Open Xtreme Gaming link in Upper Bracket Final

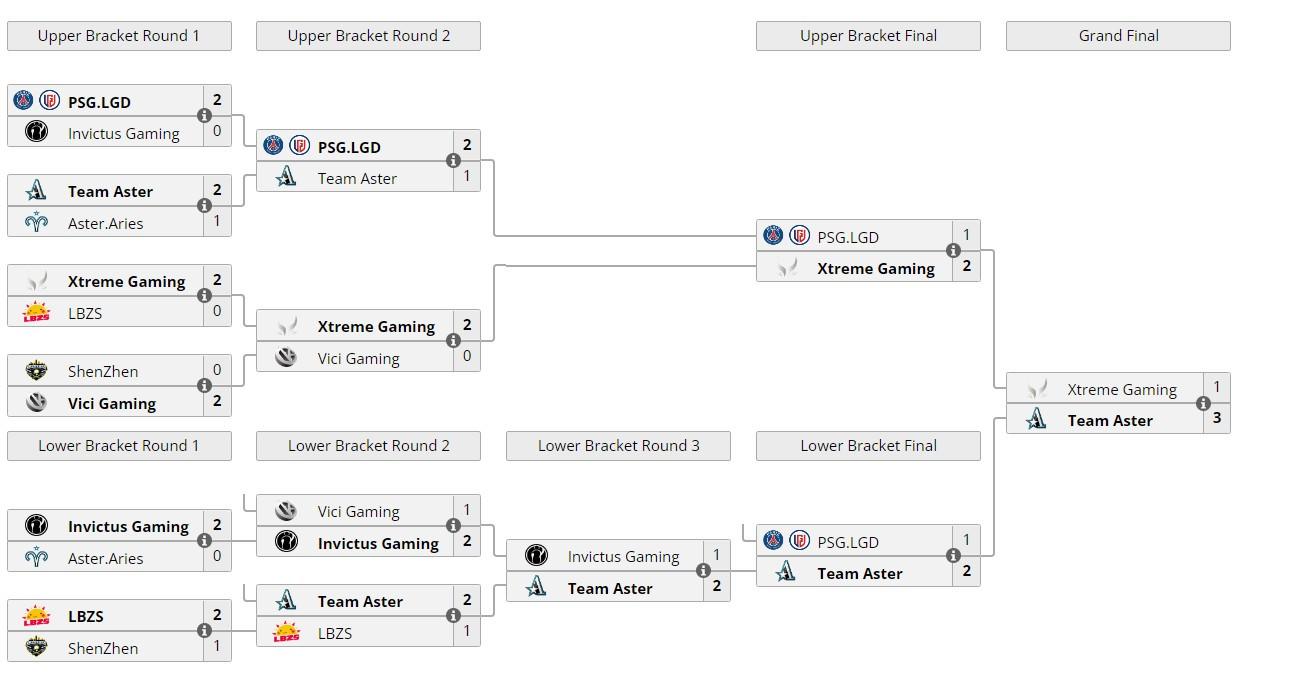876,269
